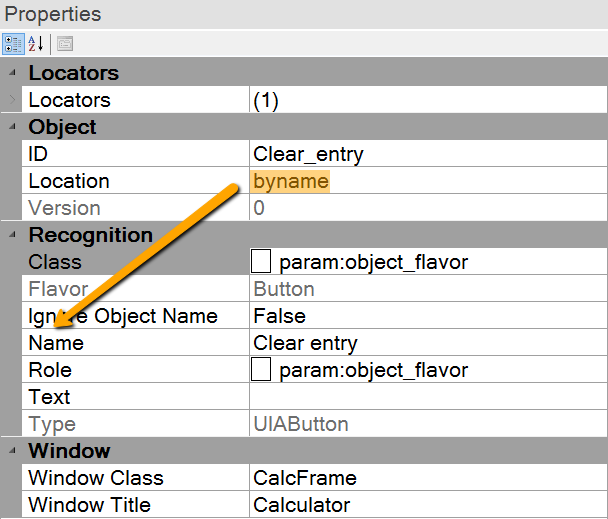Select the Type value UIAButton
608x519 pixels.
300,424
